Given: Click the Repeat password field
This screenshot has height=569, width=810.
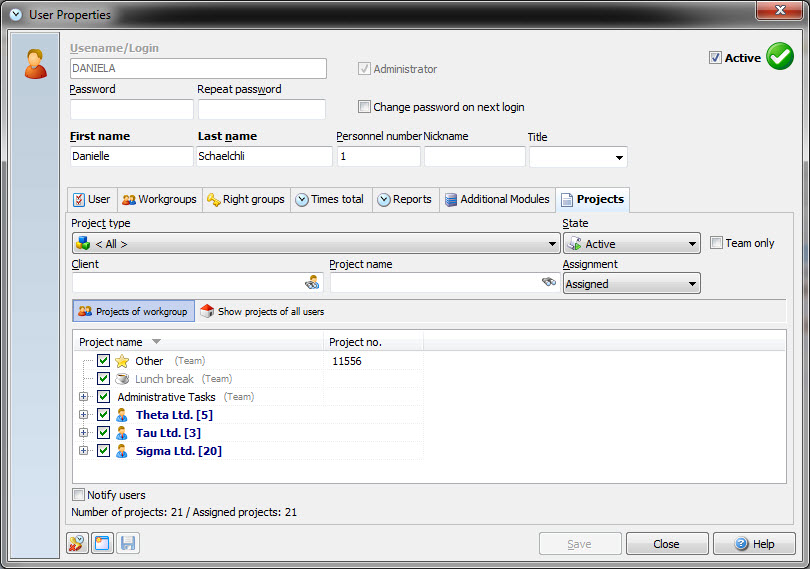Looking at the screenshot, I should click(x=262, y=109).
